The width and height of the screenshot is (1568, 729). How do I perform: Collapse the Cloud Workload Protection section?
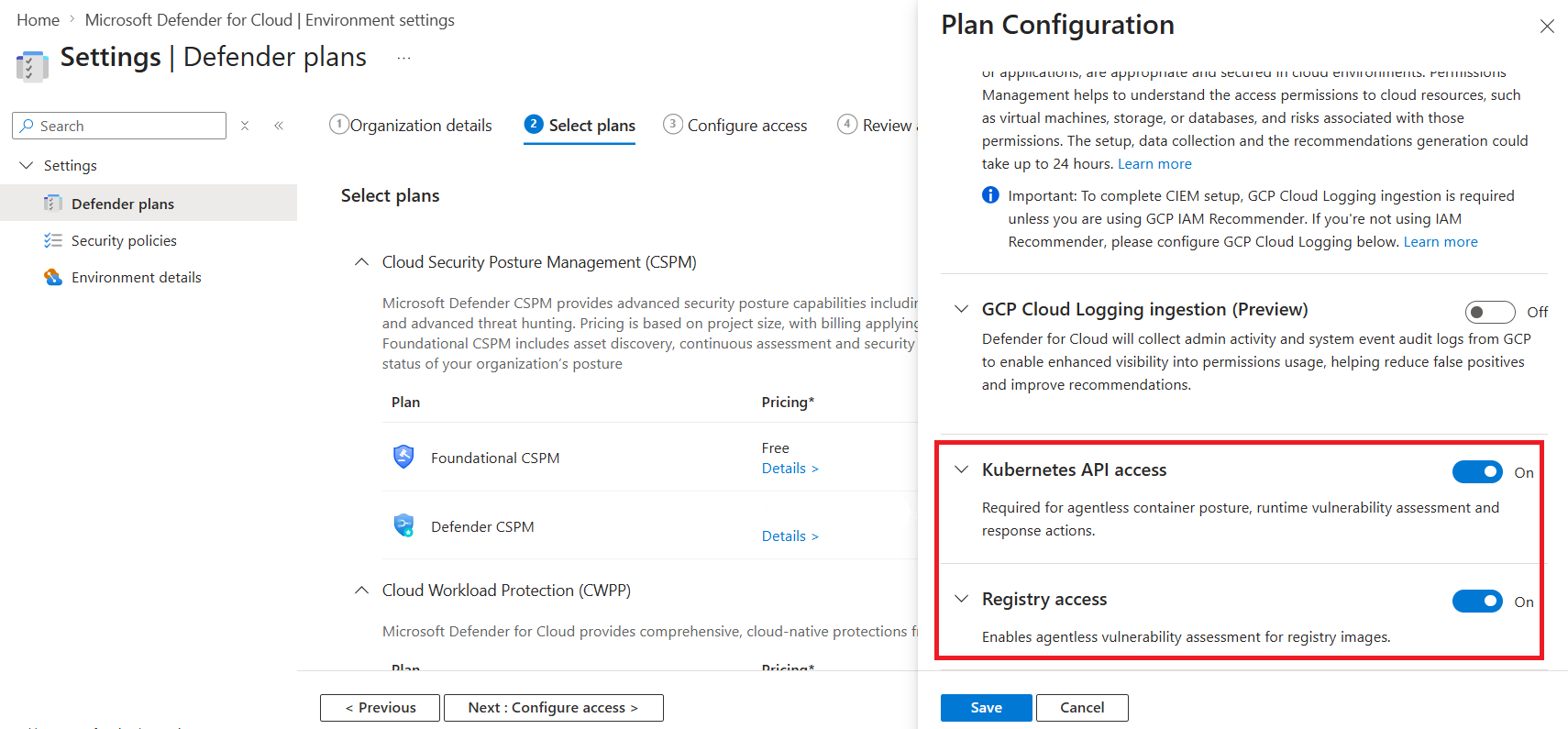coord(362,591)
